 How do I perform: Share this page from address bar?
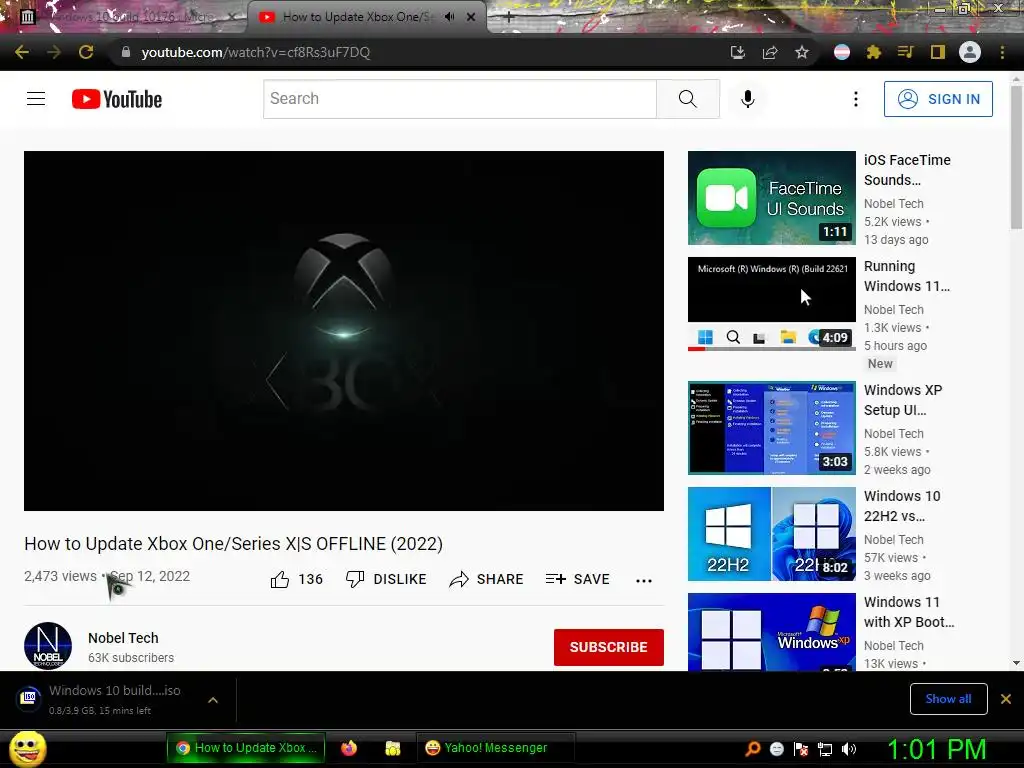tap(770, 52)
